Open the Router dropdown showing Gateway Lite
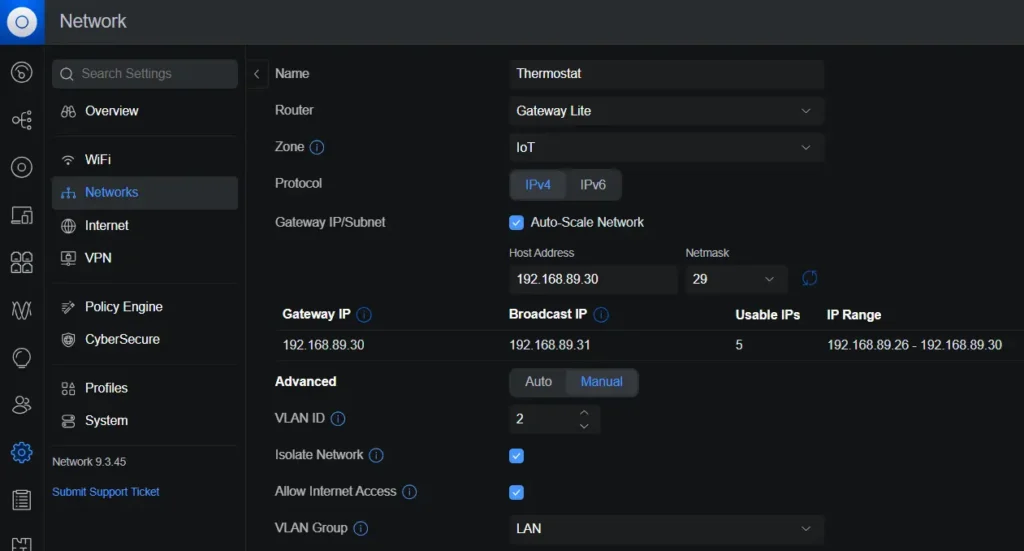 click(x=666, y=111)
